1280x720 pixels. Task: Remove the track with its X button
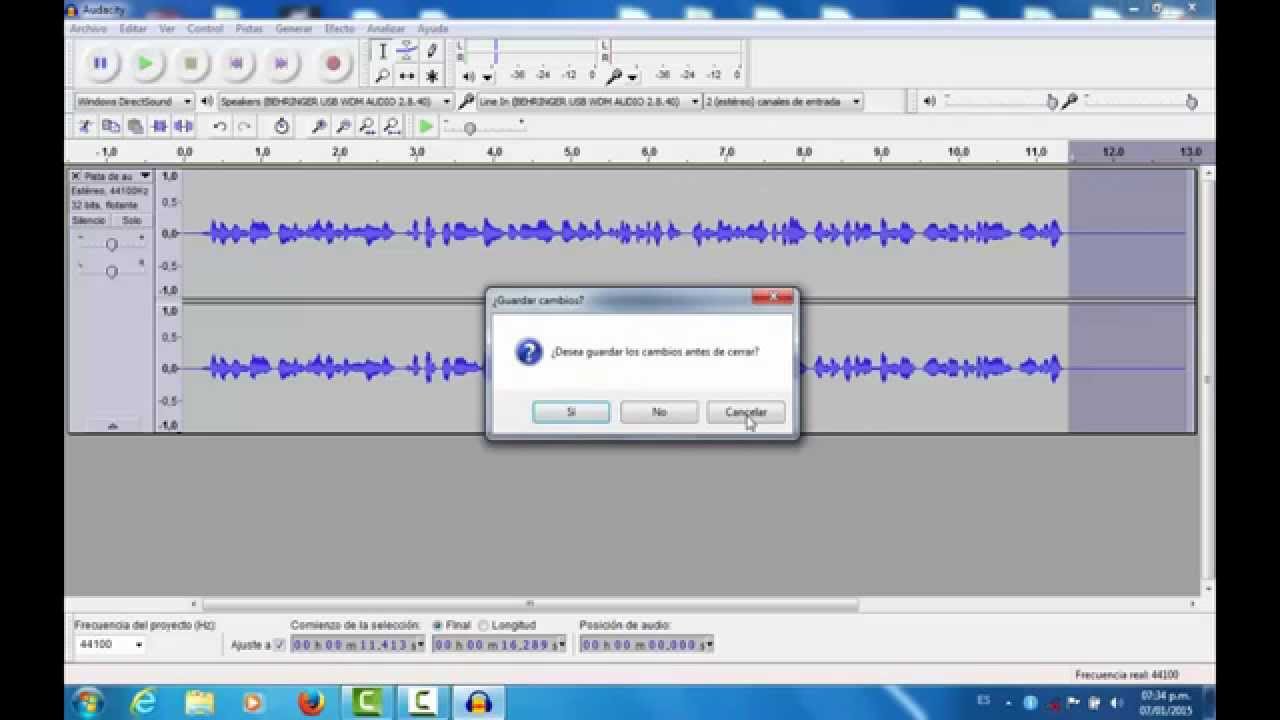(76, 176)
